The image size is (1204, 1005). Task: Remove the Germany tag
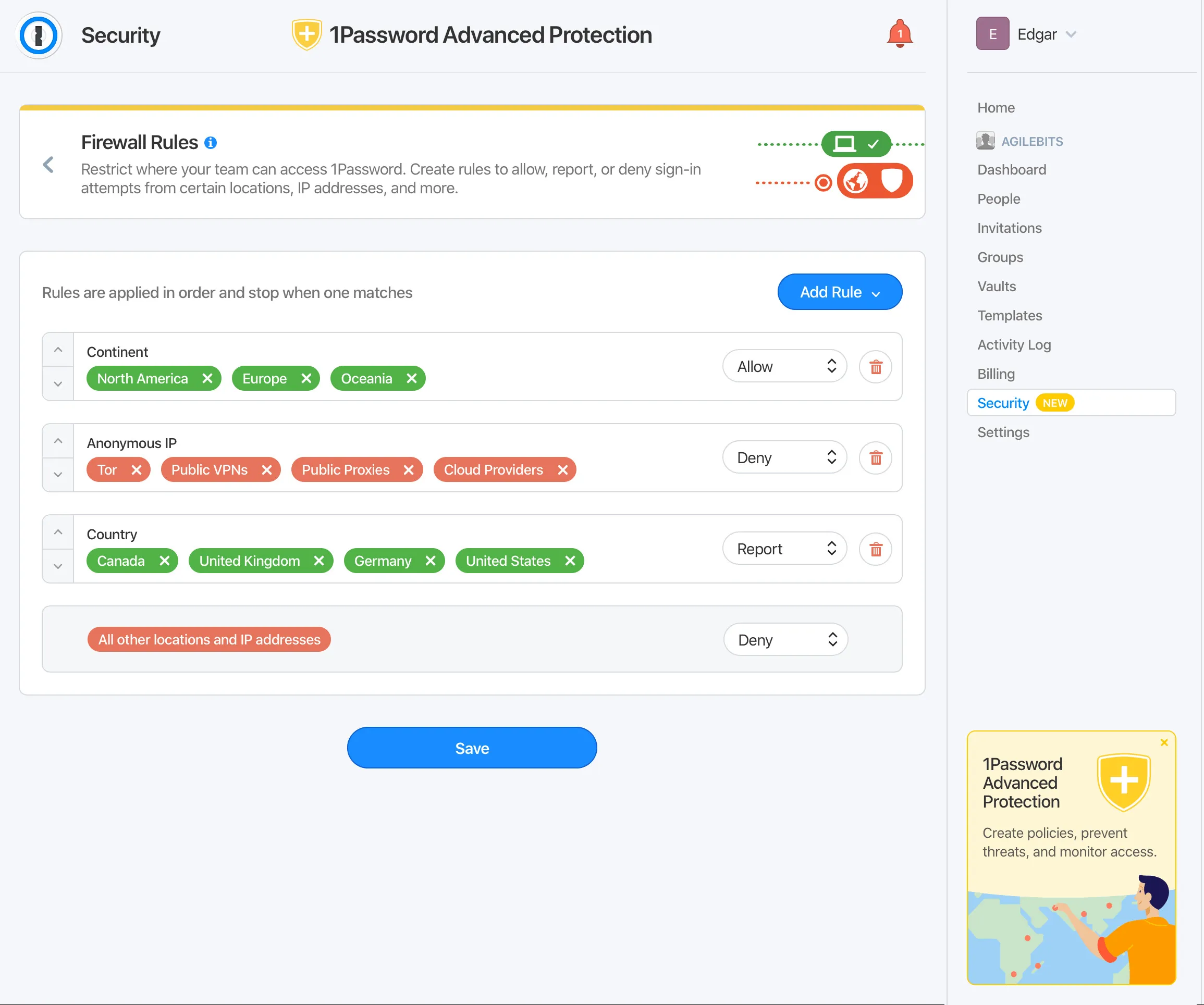click(431, 561)
